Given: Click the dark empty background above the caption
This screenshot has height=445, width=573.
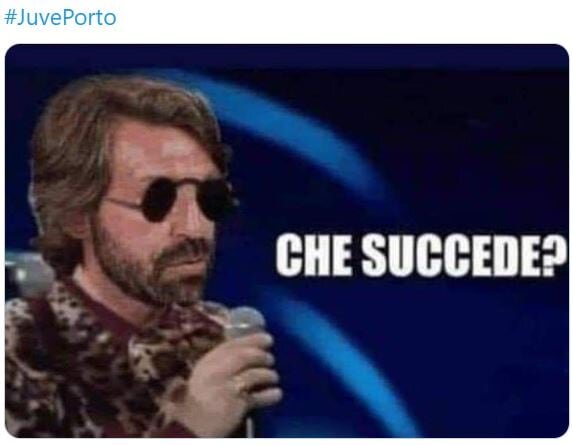Looking at the screenshot, I should pos(475,146).
